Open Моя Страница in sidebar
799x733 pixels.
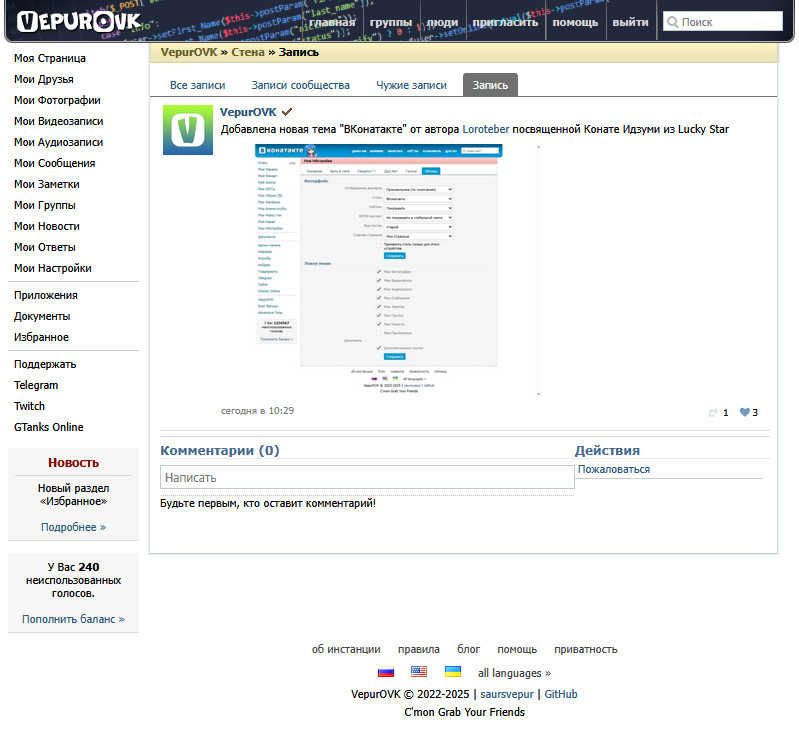pyautogui.click(x=50, y=58)
